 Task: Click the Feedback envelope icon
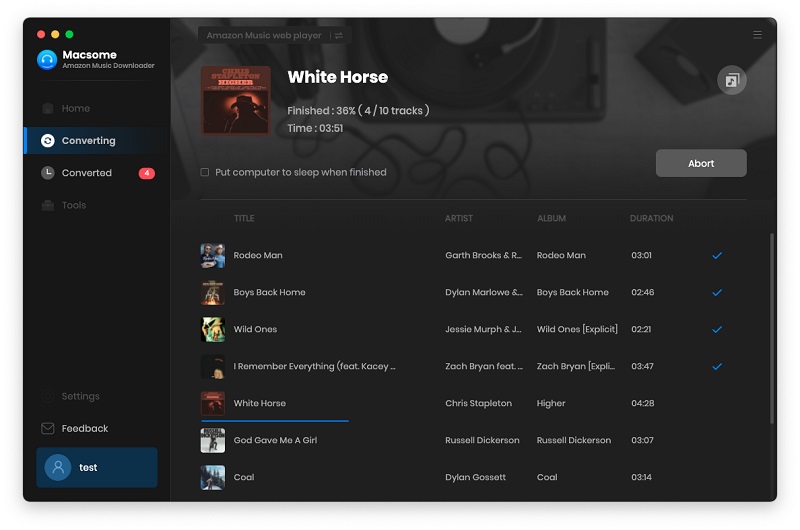(x=47, y=428)
